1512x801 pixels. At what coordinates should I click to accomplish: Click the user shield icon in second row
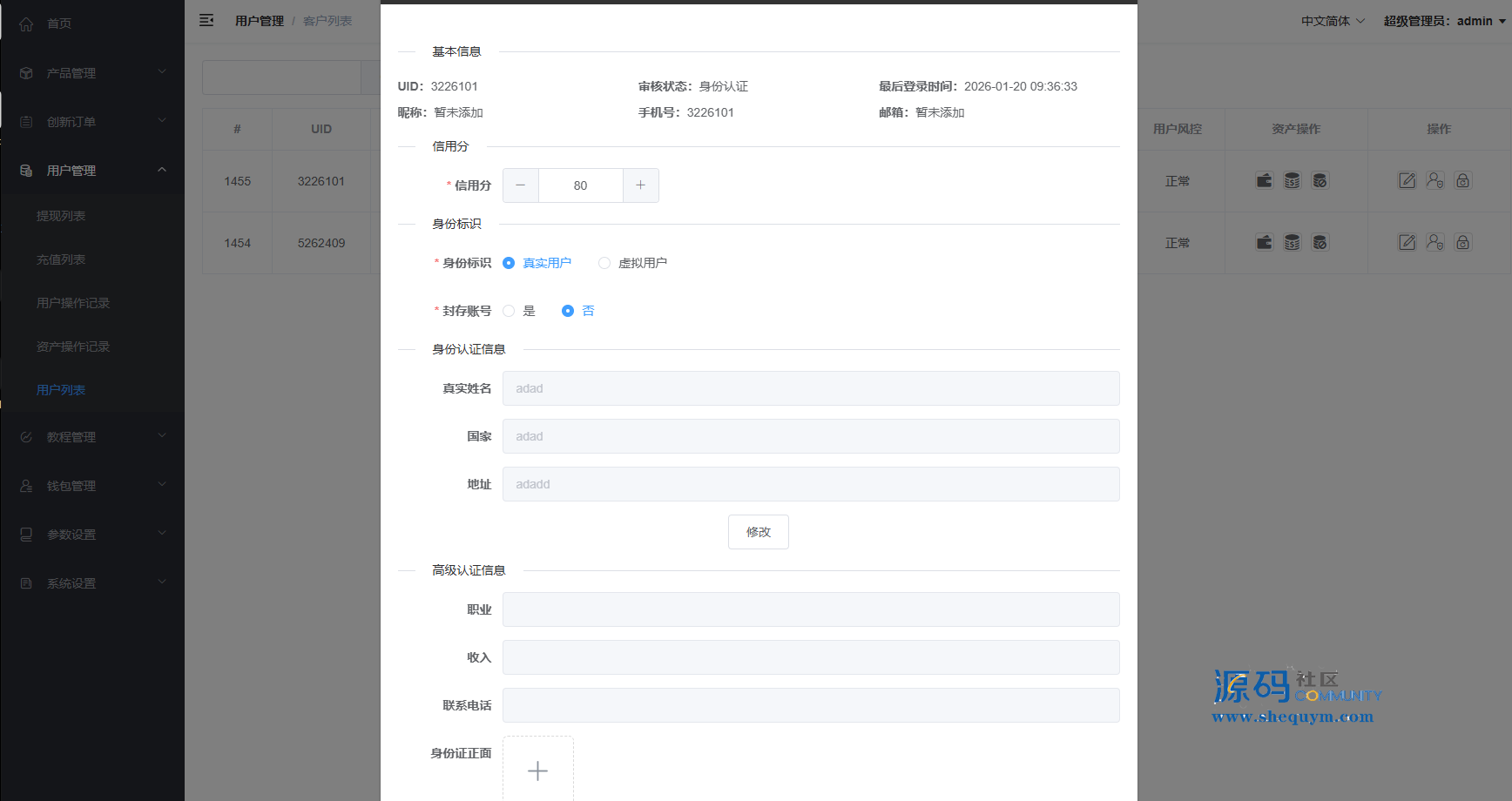[1434, 243]
